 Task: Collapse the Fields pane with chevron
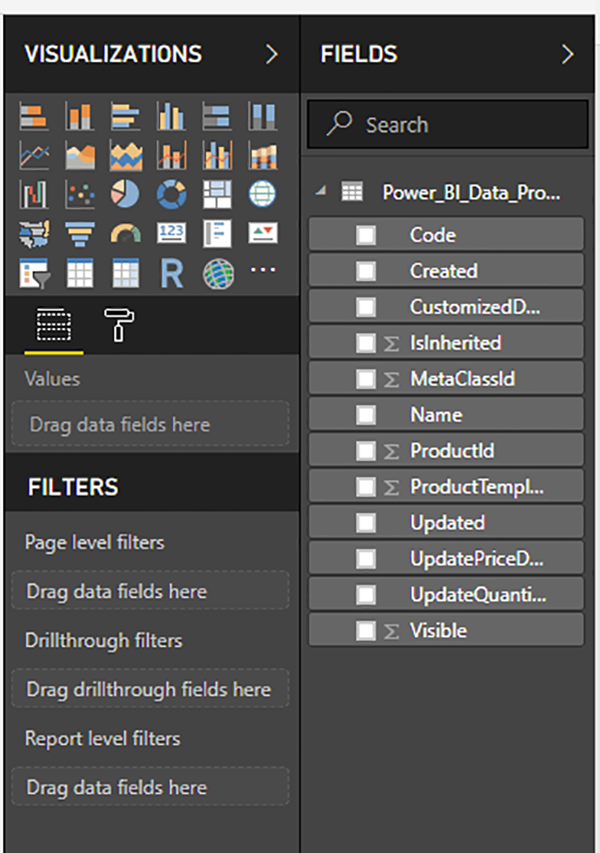(x=567, y=54)
